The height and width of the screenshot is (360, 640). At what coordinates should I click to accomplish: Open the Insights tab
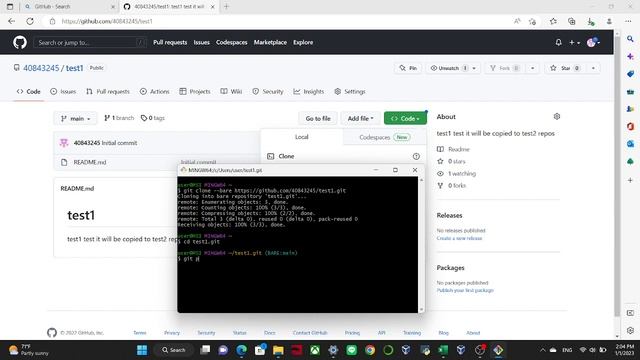pos(309,91)
